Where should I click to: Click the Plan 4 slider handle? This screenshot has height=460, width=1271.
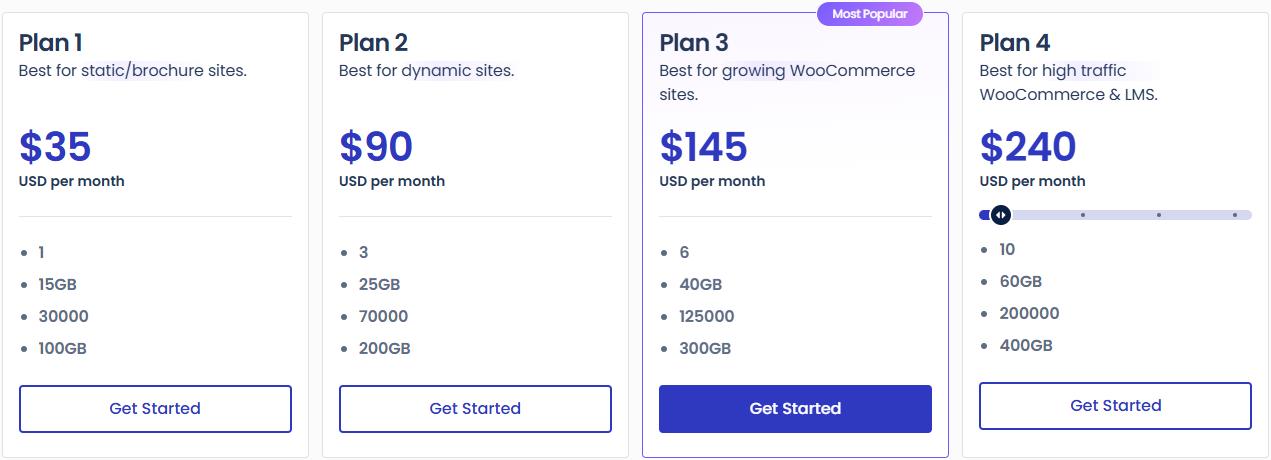coord(1000,215)
